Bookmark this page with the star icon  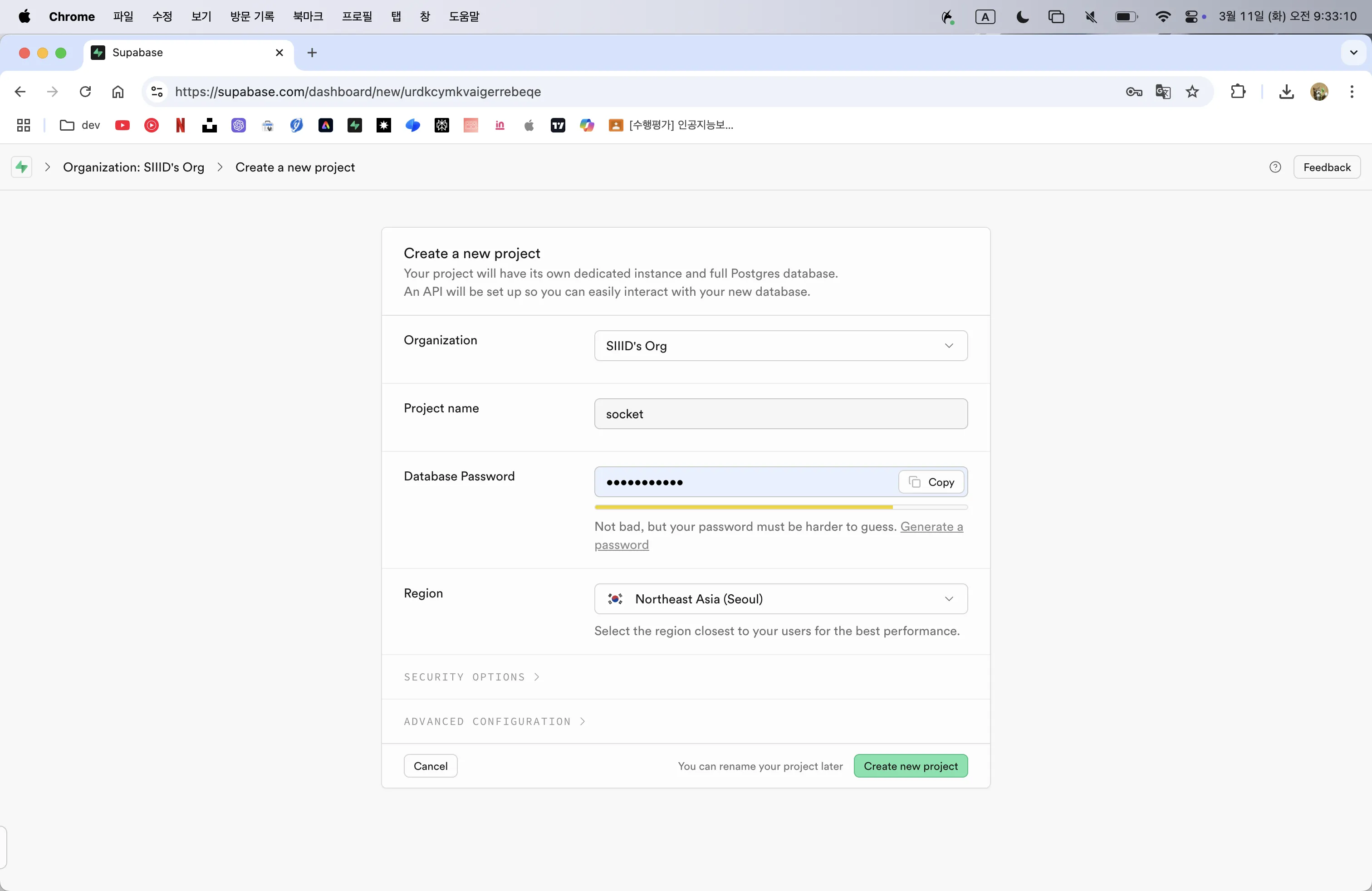coord(1192,92)
